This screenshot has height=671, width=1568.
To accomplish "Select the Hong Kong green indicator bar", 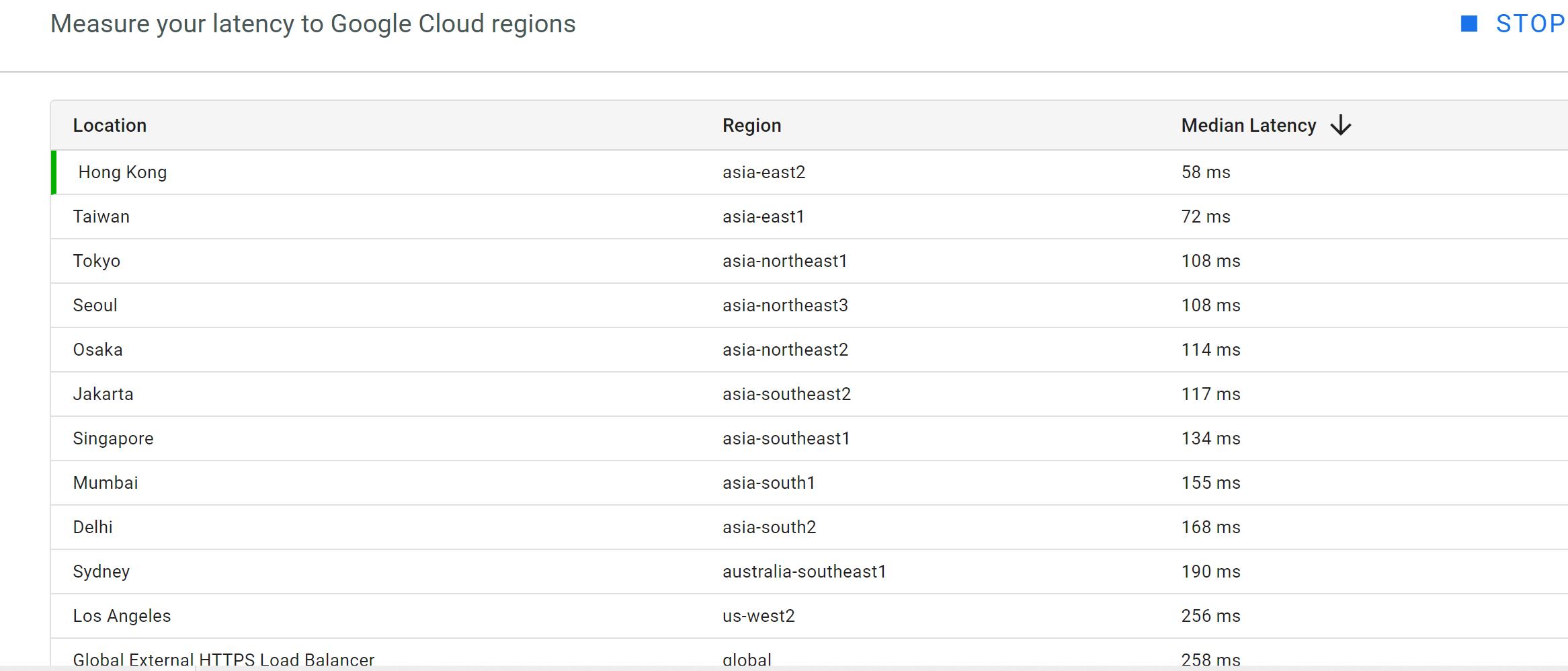I will click(54, 171).
